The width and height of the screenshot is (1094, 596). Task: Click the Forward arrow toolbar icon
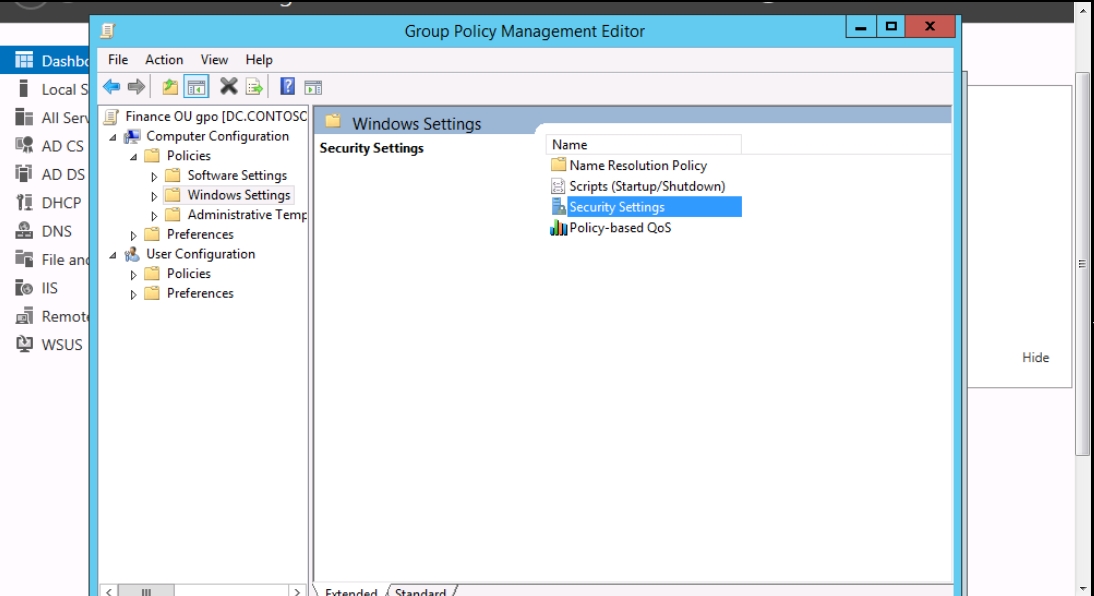[137, 87]
